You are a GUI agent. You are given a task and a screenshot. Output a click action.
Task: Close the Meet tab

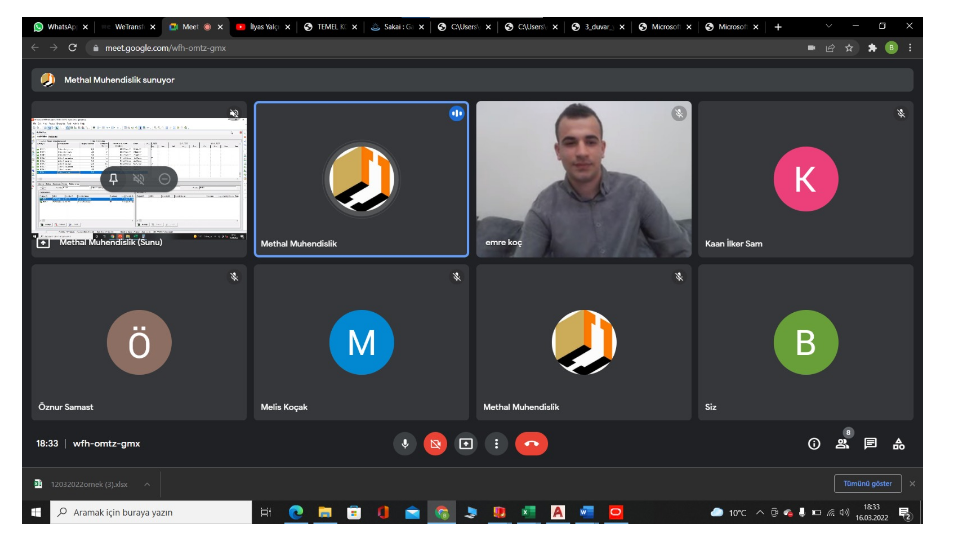(220, 27)
